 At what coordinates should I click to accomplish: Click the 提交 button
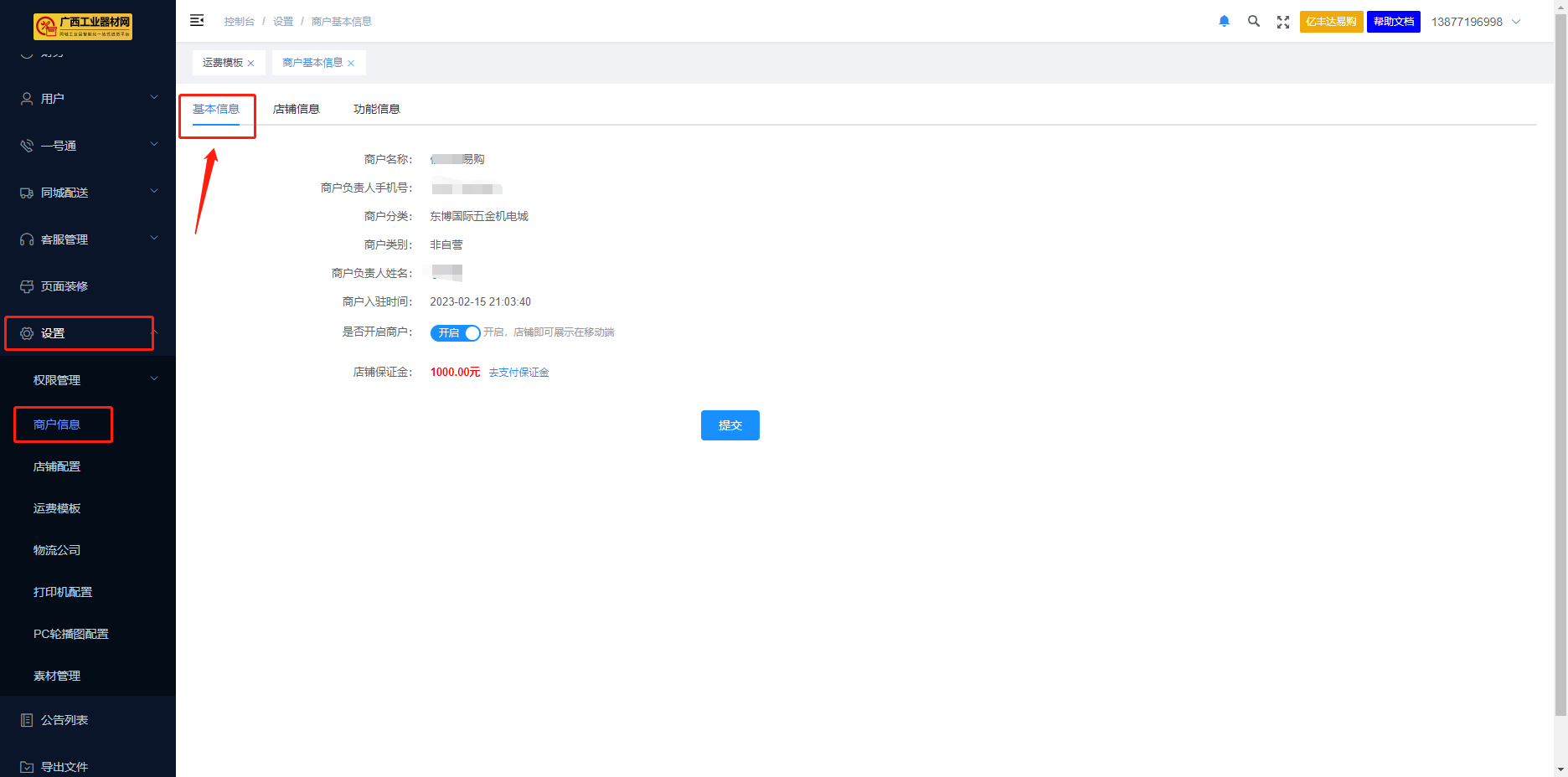tap(730, 425)
